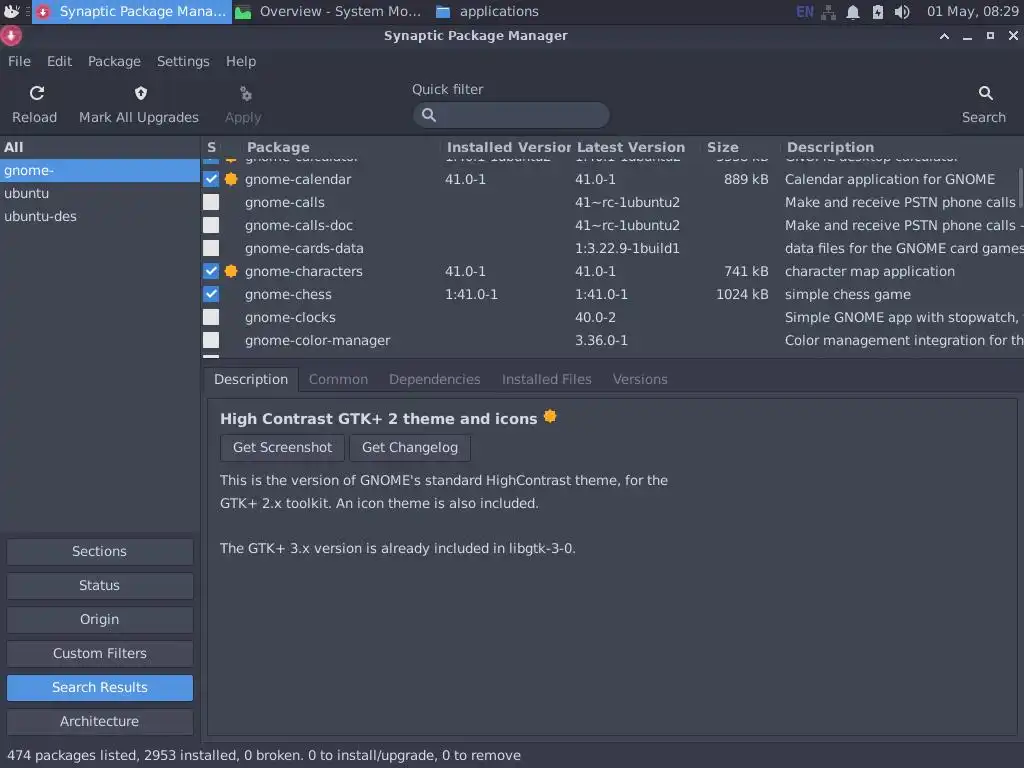Open the Xfce applications menu icon
The image size is (1024, 768).
tap(12, 11)
